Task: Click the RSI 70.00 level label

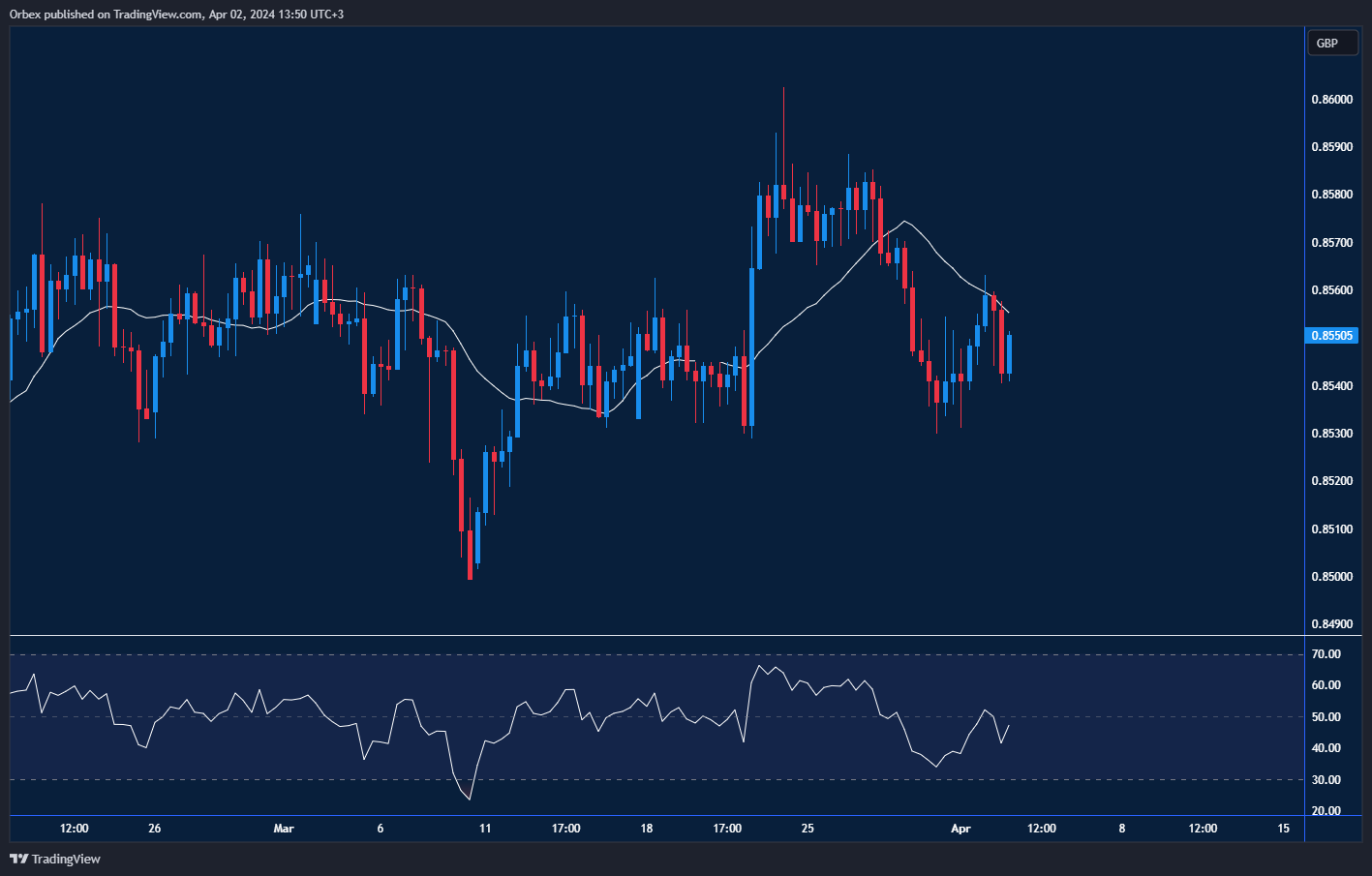Action: [1326, 654]
